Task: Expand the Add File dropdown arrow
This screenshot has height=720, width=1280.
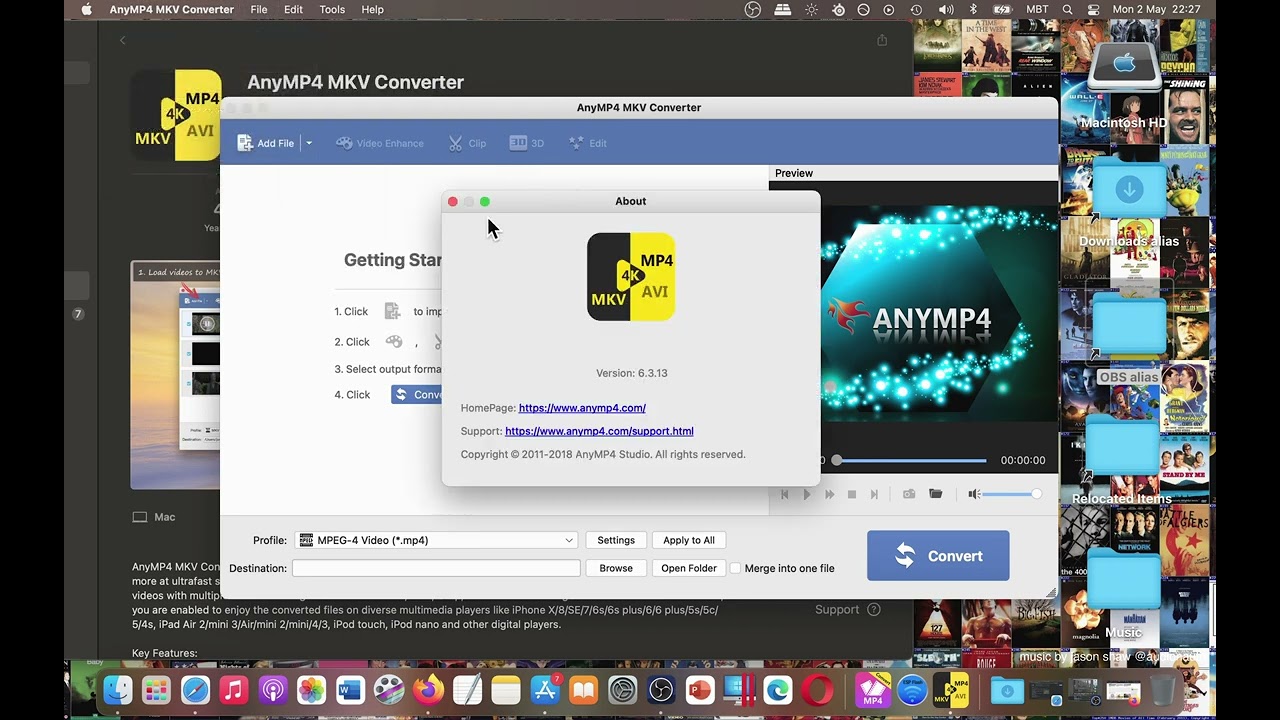Action: click(x=309, y=143)
